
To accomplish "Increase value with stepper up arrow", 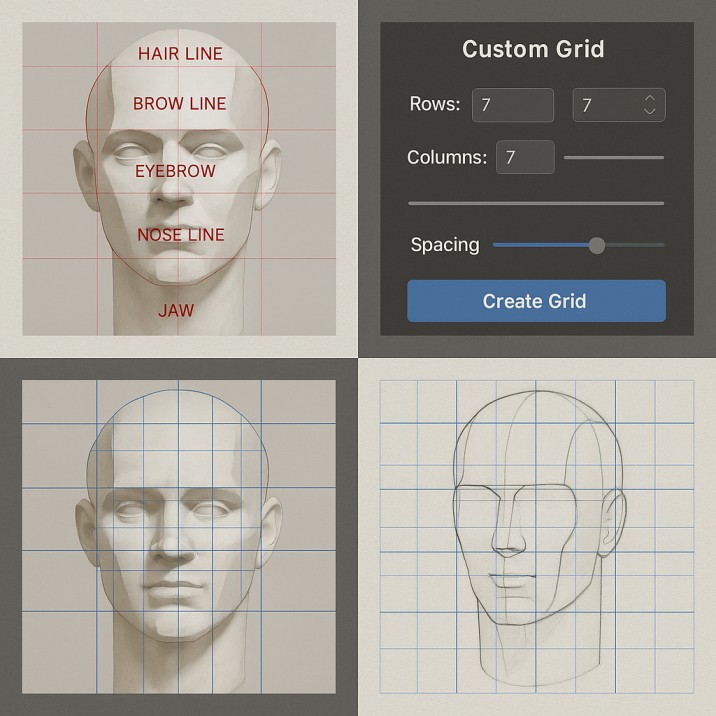I will click(x=650, y=99).
